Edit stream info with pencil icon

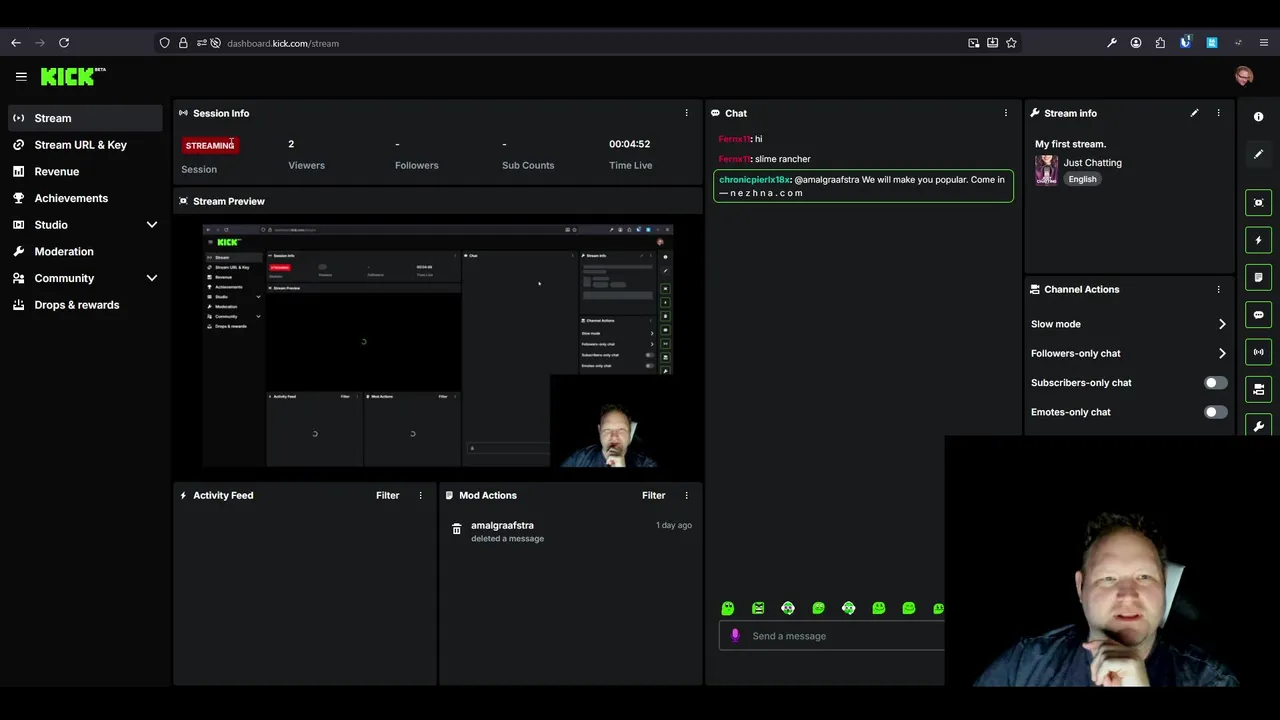(x=1194, y=113)
